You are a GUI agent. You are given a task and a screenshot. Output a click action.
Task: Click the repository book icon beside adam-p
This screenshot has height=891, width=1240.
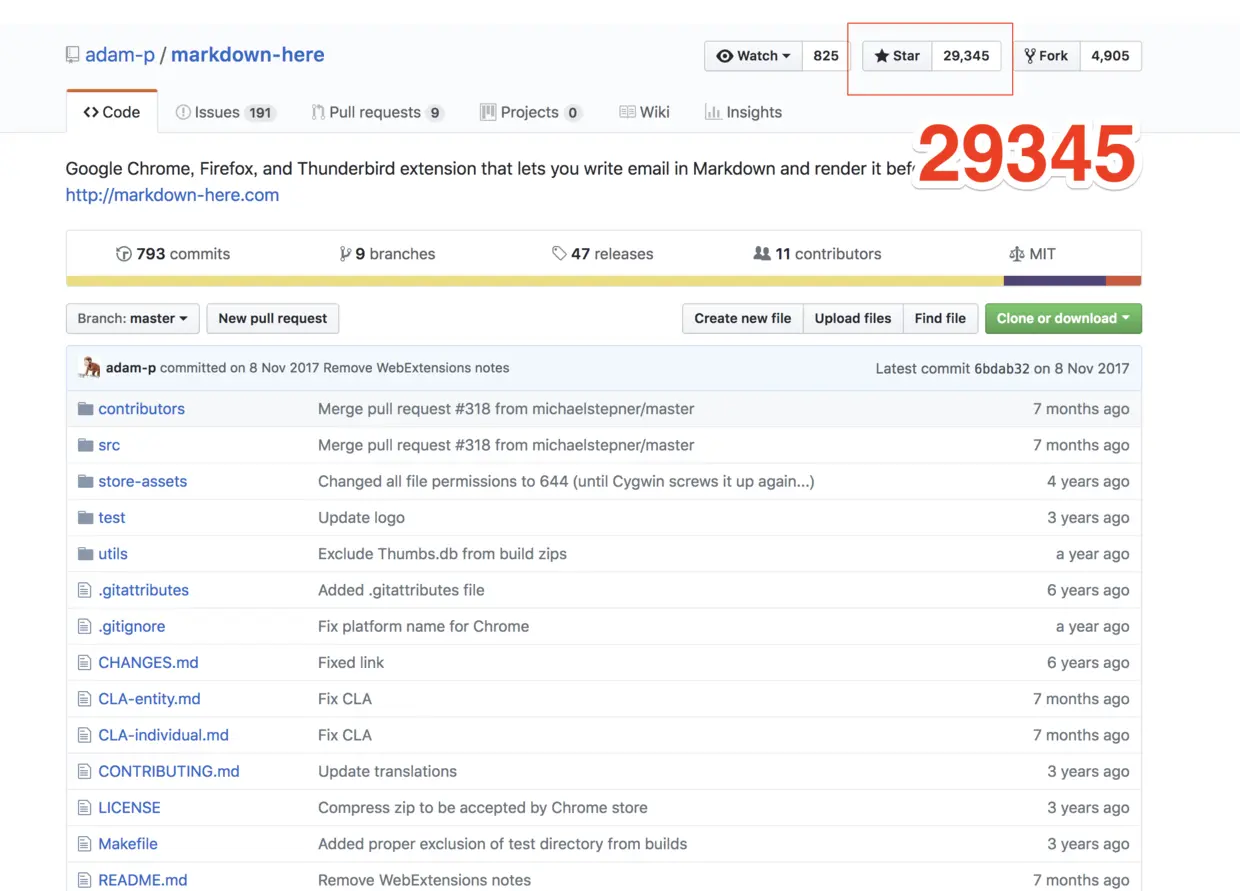click(x=72, y=55)
